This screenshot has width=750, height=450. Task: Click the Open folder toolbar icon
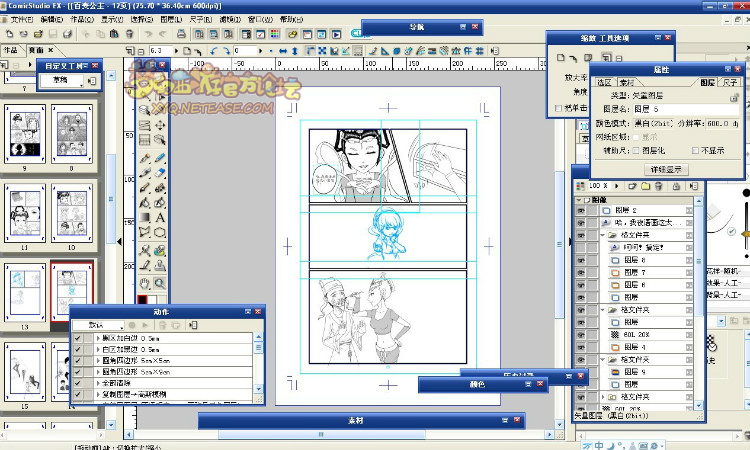point(38,34)
